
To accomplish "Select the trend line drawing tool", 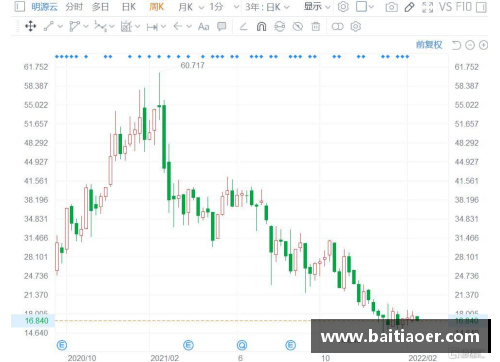I will point(49,26).
